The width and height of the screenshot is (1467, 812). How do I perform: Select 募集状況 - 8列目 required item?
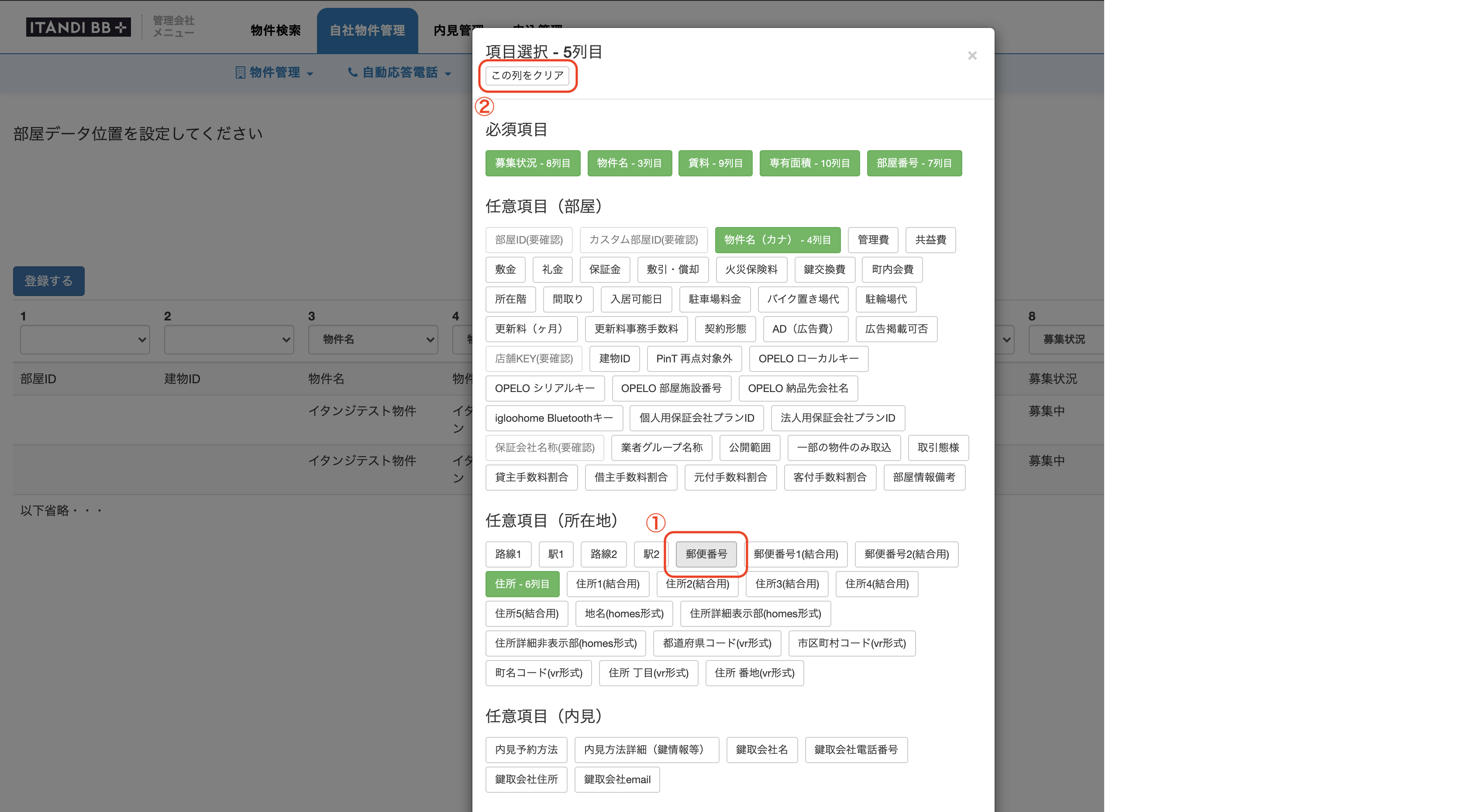pyautogui.click(x=533, y=163)
